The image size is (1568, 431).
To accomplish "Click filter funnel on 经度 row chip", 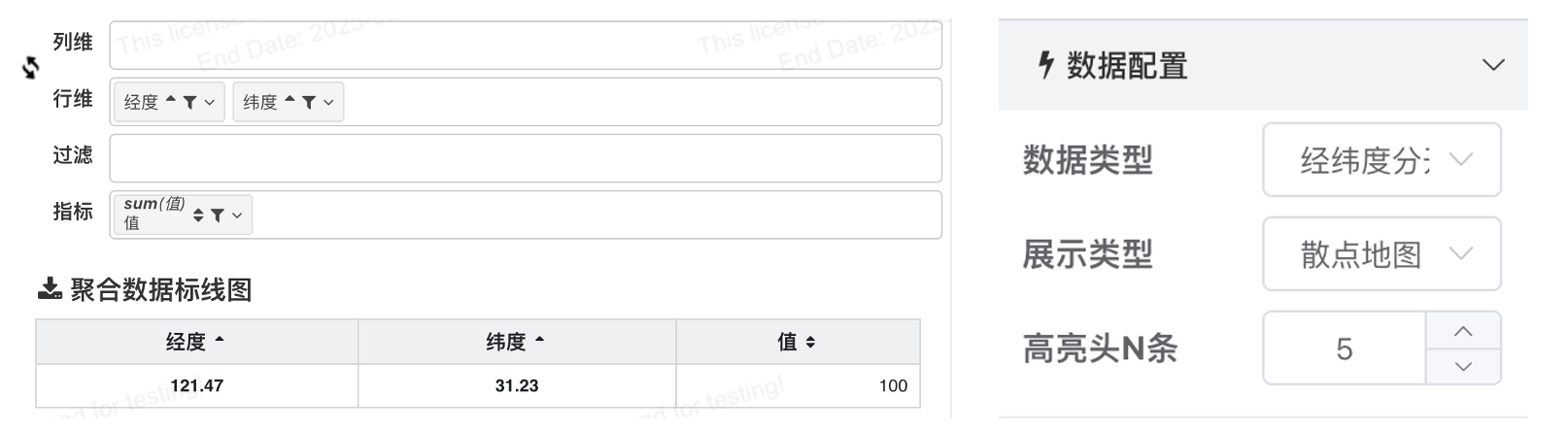I will [x=190, y=102].
